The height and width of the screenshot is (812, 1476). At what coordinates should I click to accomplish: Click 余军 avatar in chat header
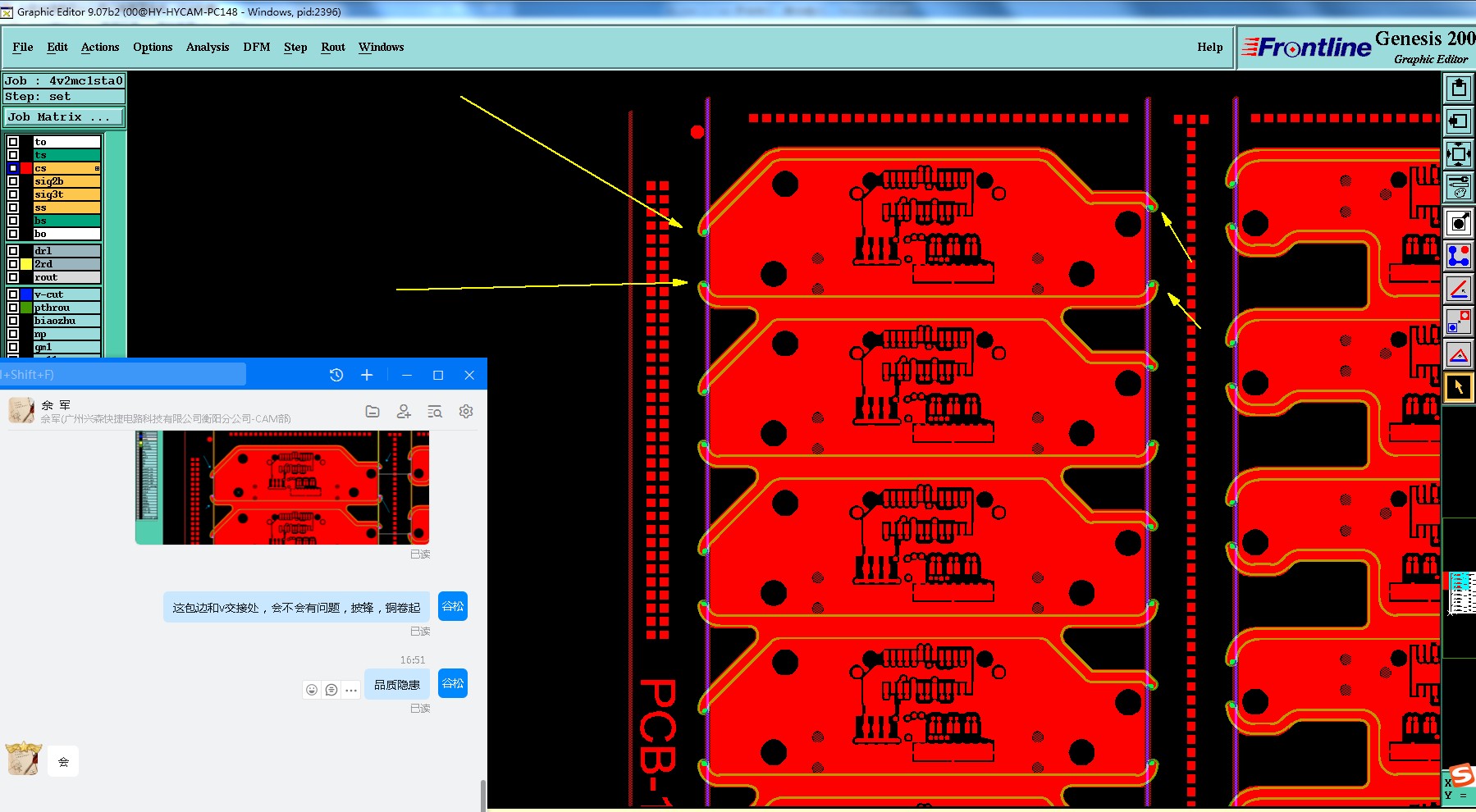tap(21, 410)
